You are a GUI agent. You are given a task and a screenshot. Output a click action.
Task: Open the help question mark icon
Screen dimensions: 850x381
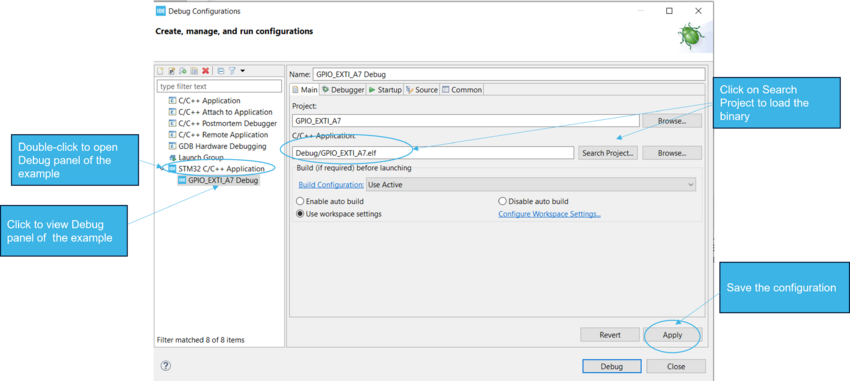(166, 366)
